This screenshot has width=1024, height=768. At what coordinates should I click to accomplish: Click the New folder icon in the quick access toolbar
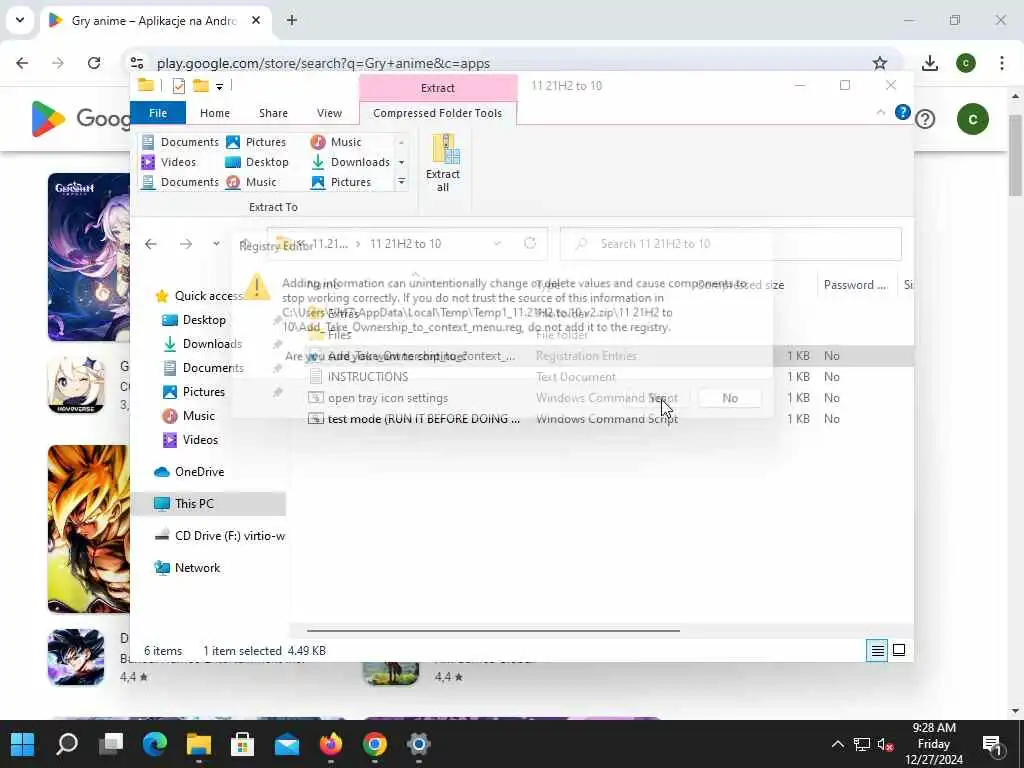[x=200, y=86]
